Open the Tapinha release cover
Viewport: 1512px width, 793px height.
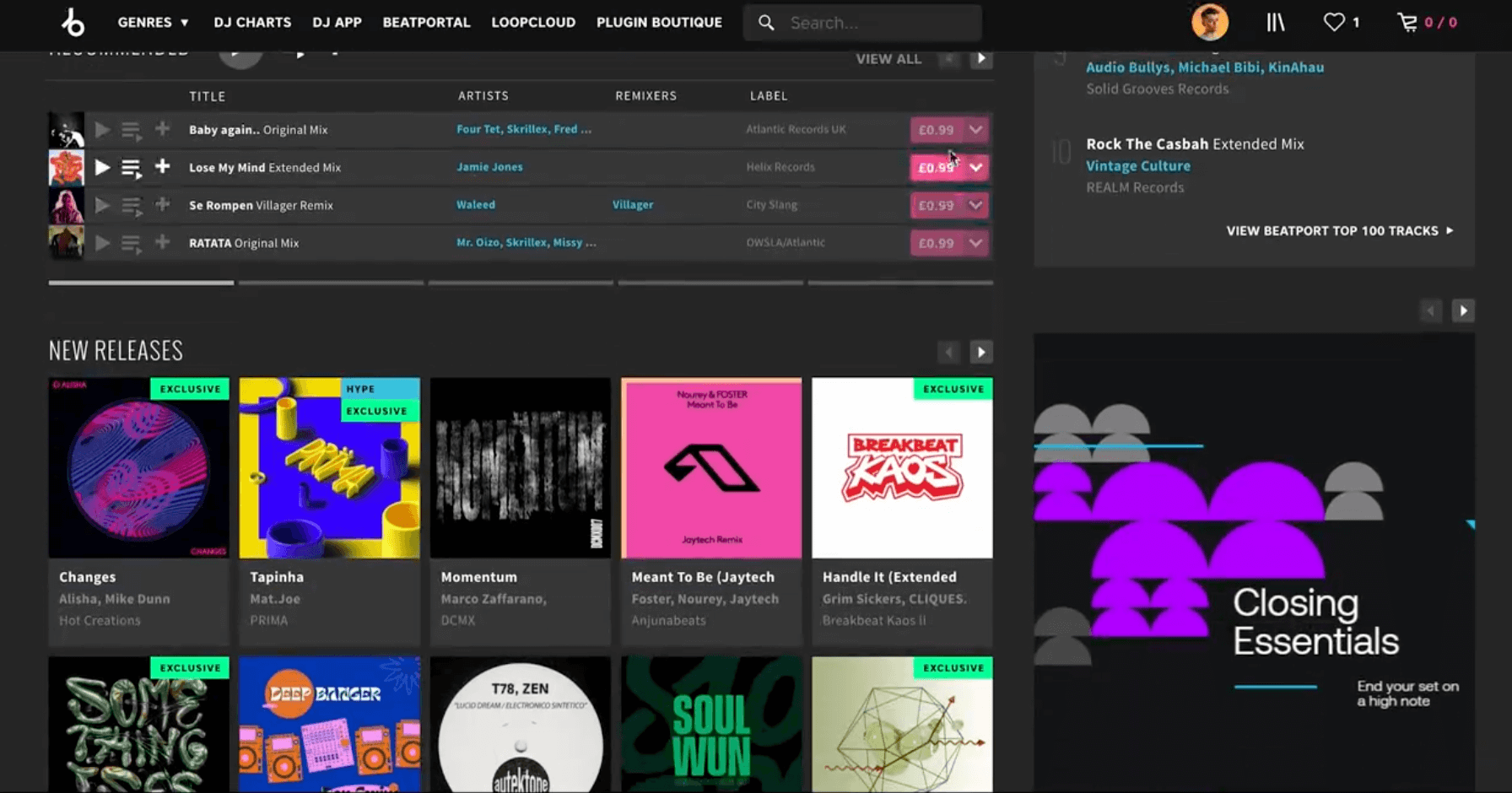pos(329,467)
